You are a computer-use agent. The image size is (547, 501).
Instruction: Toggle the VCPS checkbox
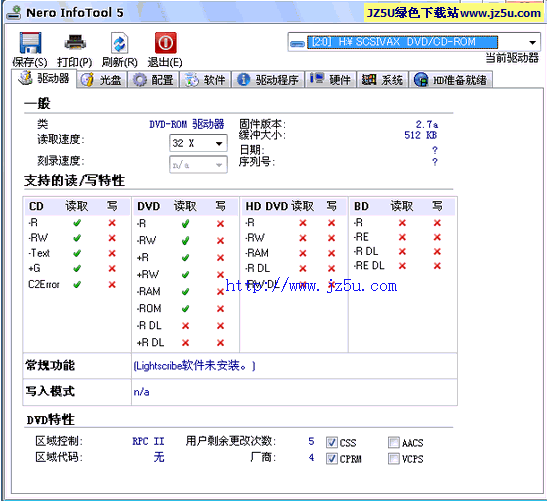[x=394, y=458]
